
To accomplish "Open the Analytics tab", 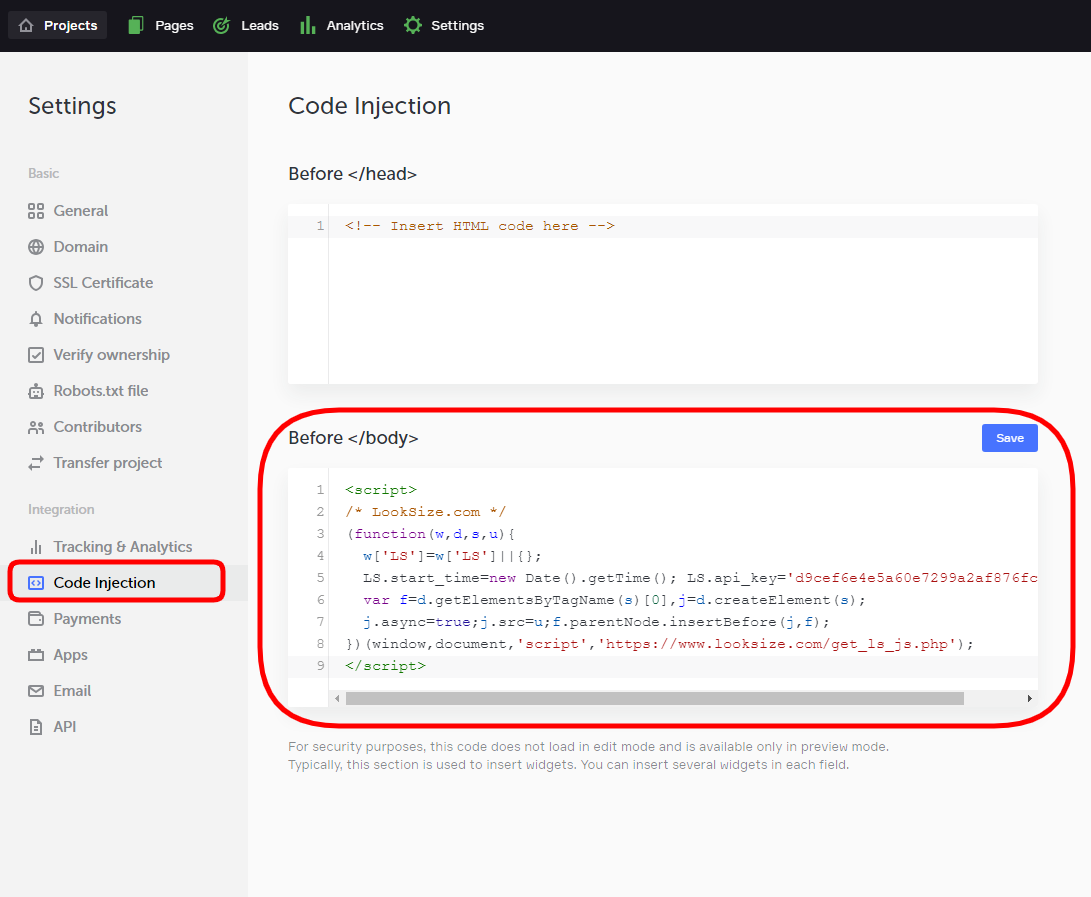I will 342,25.
